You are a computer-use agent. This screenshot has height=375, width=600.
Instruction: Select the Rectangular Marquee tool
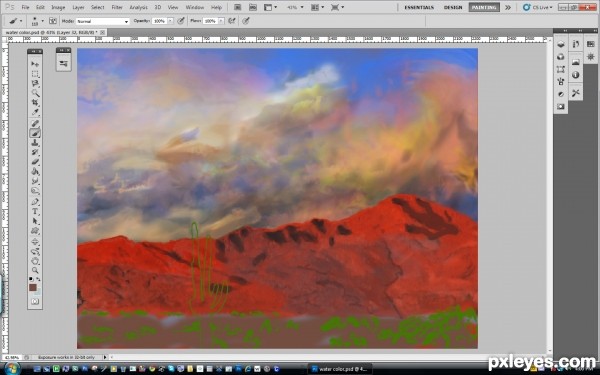coord(35,73)
